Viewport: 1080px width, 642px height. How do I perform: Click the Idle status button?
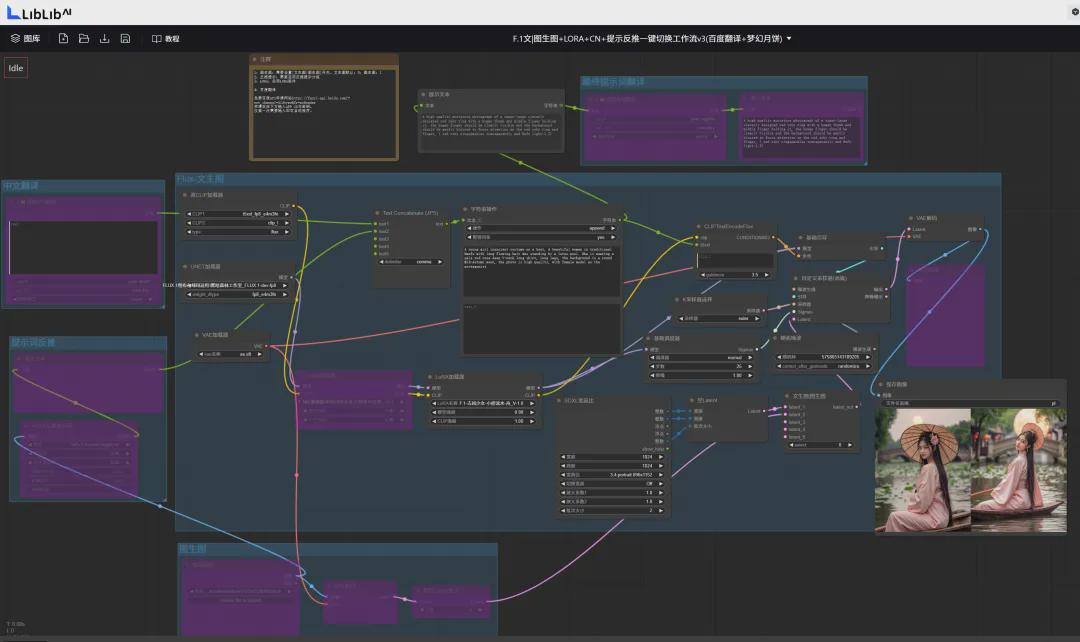(x=16, y=68)
